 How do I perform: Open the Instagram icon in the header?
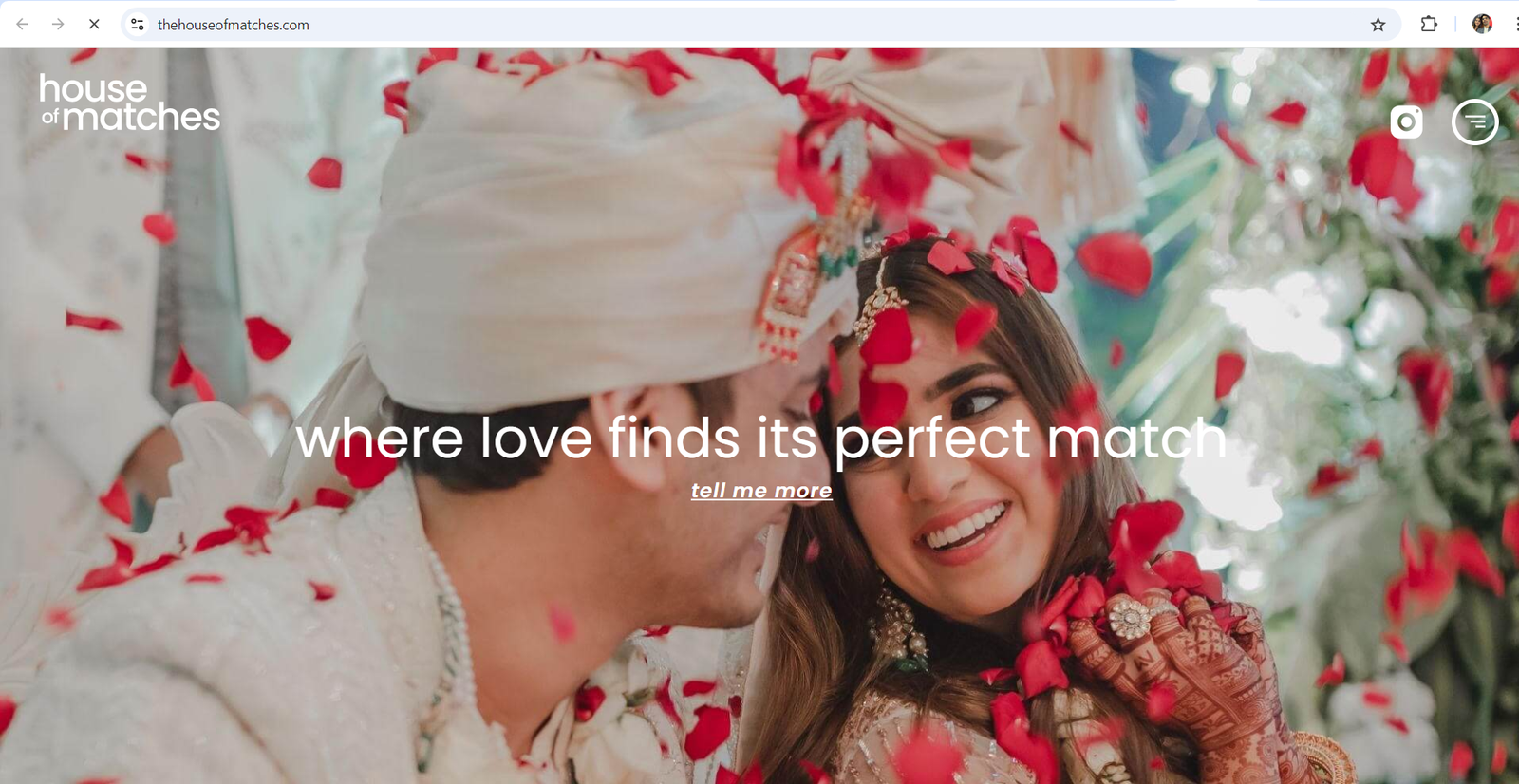[x=1406, y=122]
